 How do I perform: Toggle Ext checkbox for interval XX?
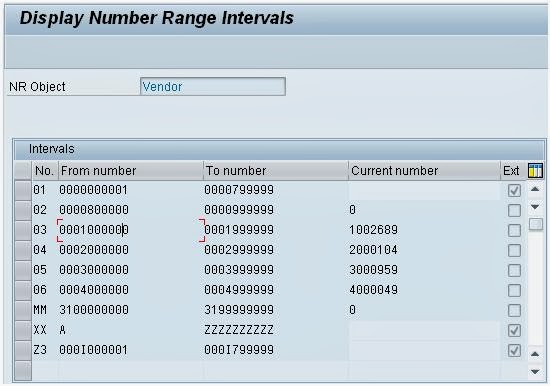coord(514,331)
